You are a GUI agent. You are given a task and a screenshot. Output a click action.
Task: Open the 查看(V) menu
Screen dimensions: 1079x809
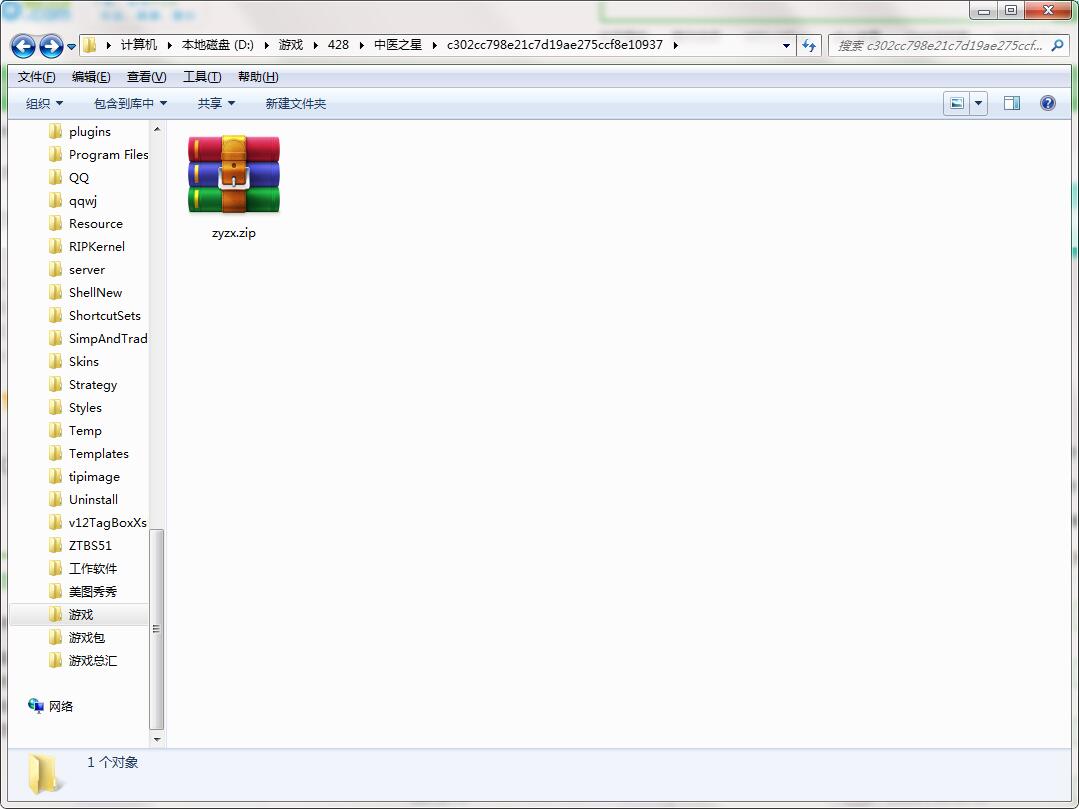click(147, 76)
